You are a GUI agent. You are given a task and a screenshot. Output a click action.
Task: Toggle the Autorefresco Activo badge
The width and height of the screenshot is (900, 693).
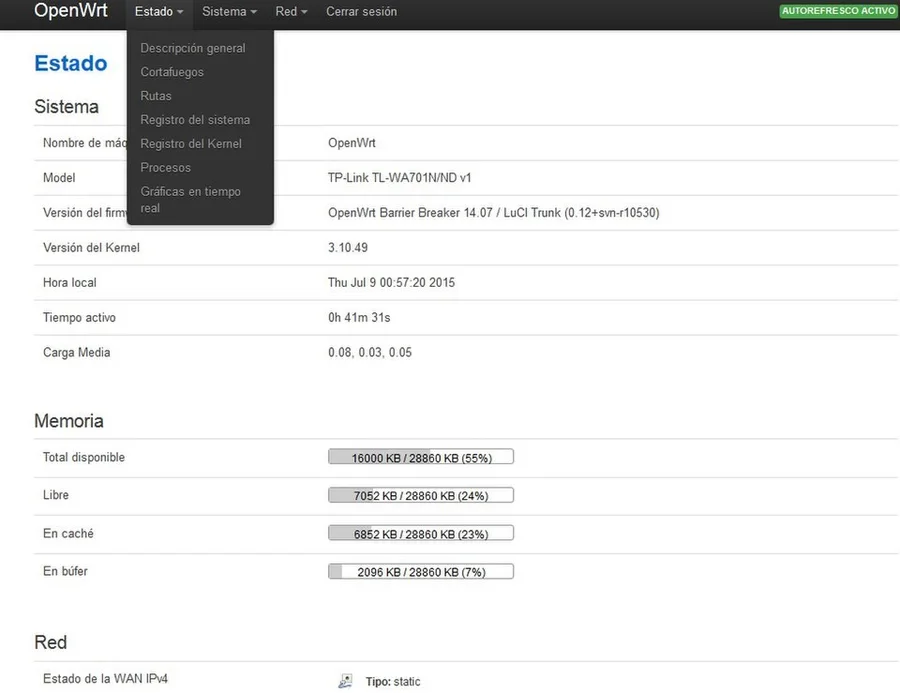tap(838, 11)
